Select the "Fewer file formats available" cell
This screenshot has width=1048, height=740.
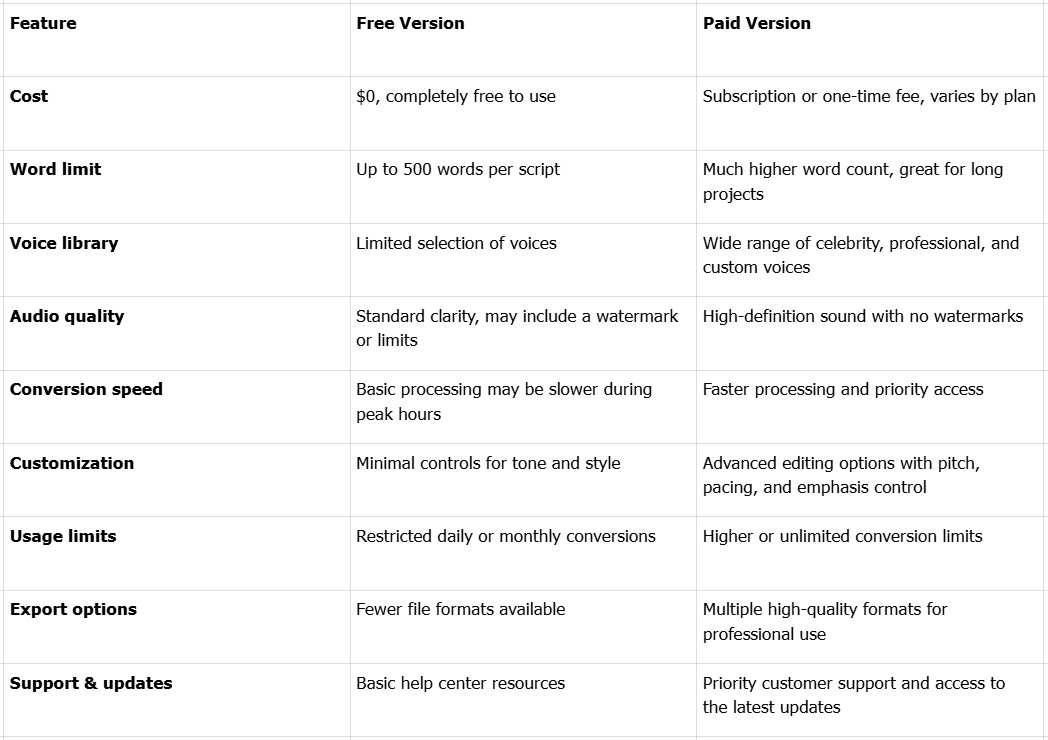click(461, 609)
